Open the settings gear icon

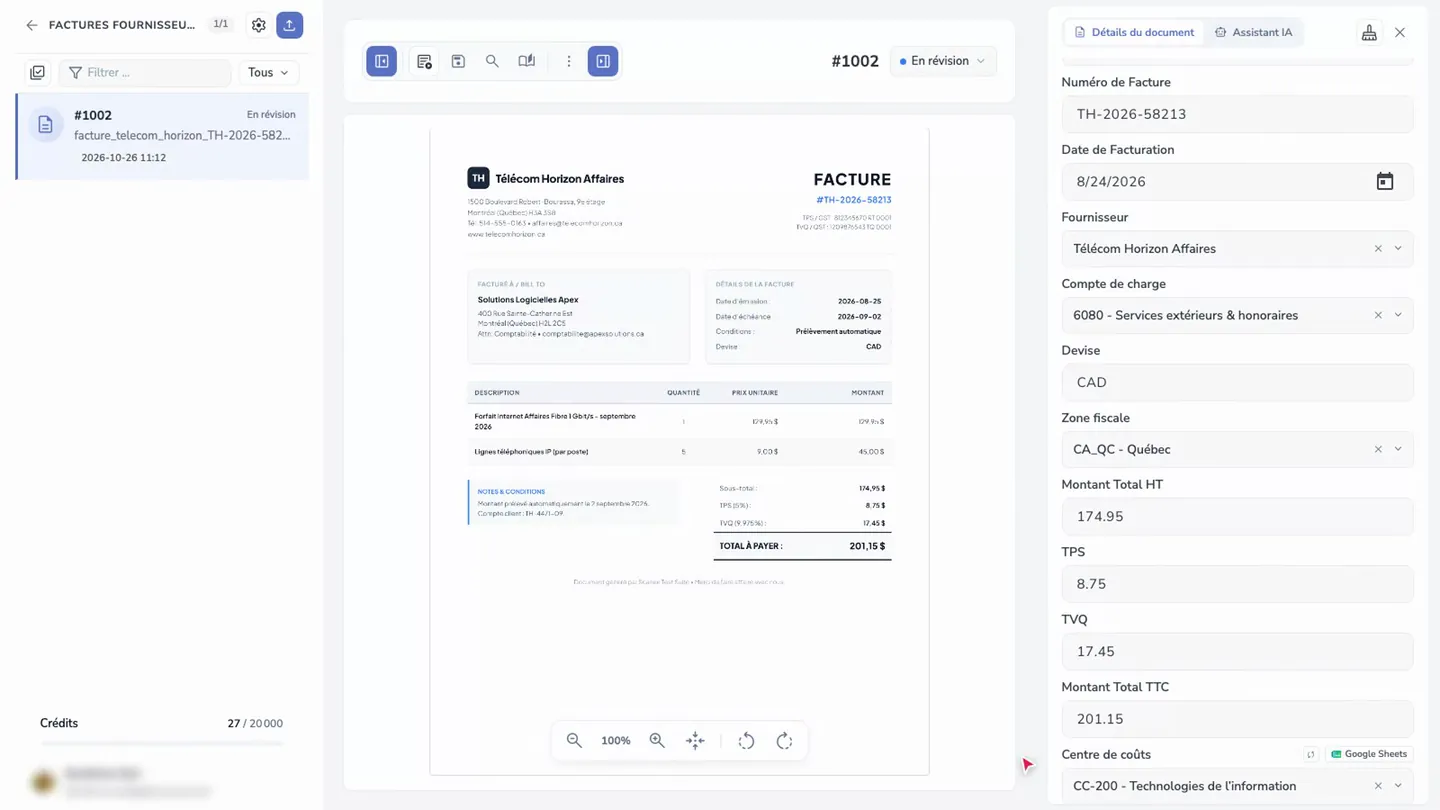coord(259,25)
